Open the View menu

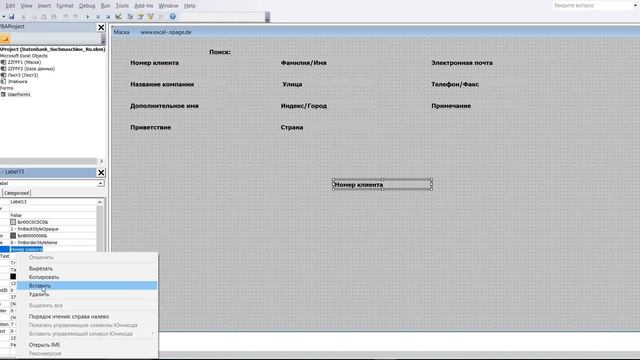click(x=26, y=6)
